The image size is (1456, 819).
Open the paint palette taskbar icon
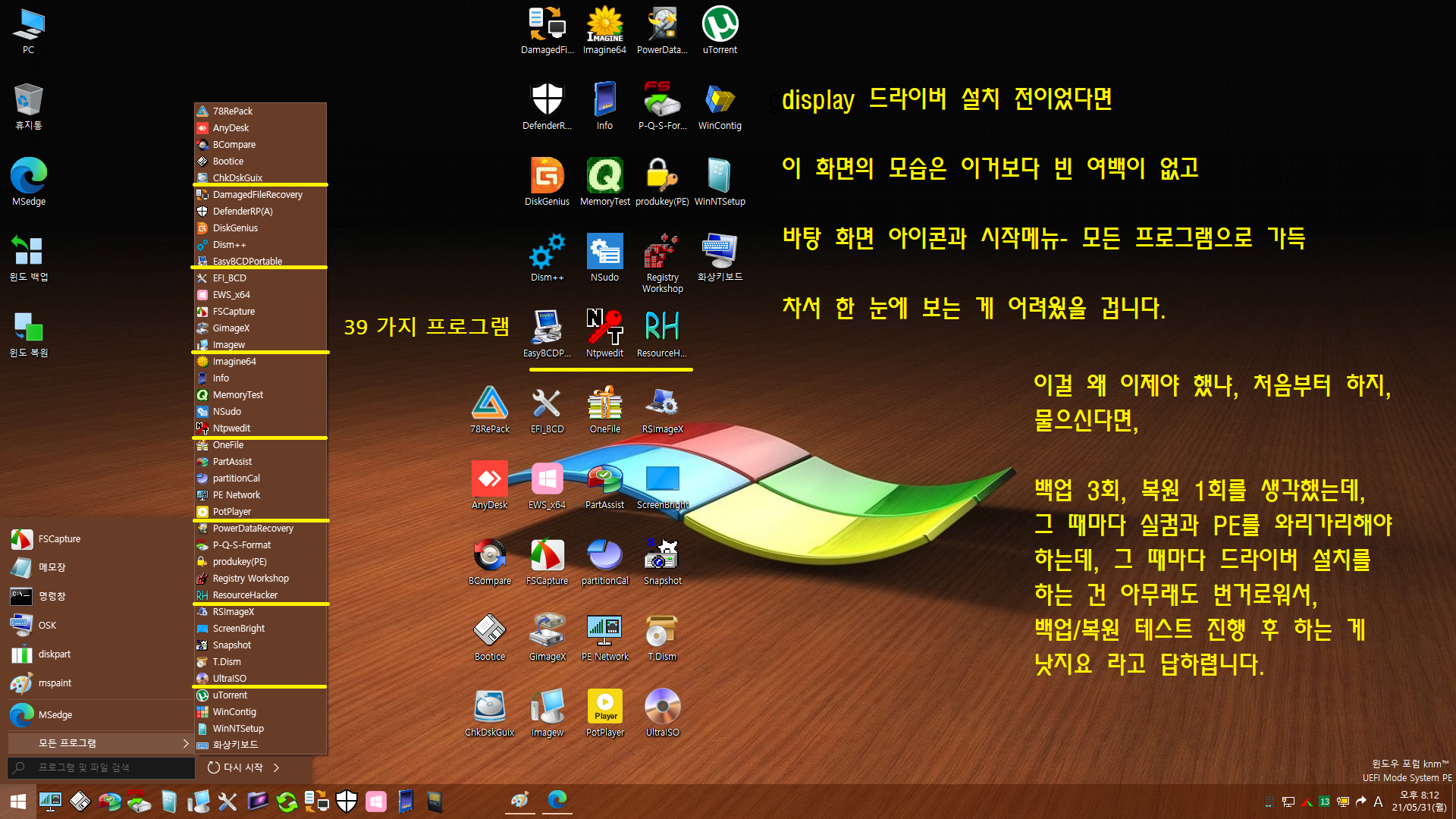point(519,800)
